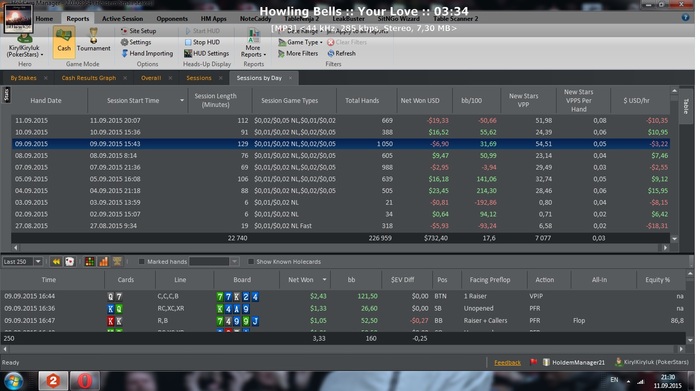Viewport: 700px width, 391px height.
Task: Switch to the By Stakes report tab
Action: coord(23,78)
